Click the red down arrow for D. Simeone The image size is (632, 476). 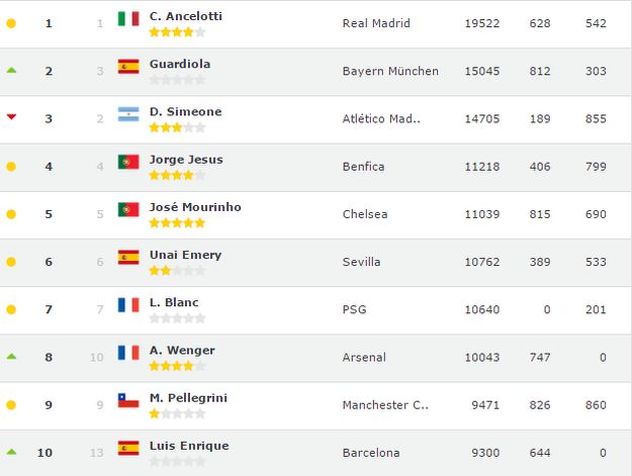point(11,117)
